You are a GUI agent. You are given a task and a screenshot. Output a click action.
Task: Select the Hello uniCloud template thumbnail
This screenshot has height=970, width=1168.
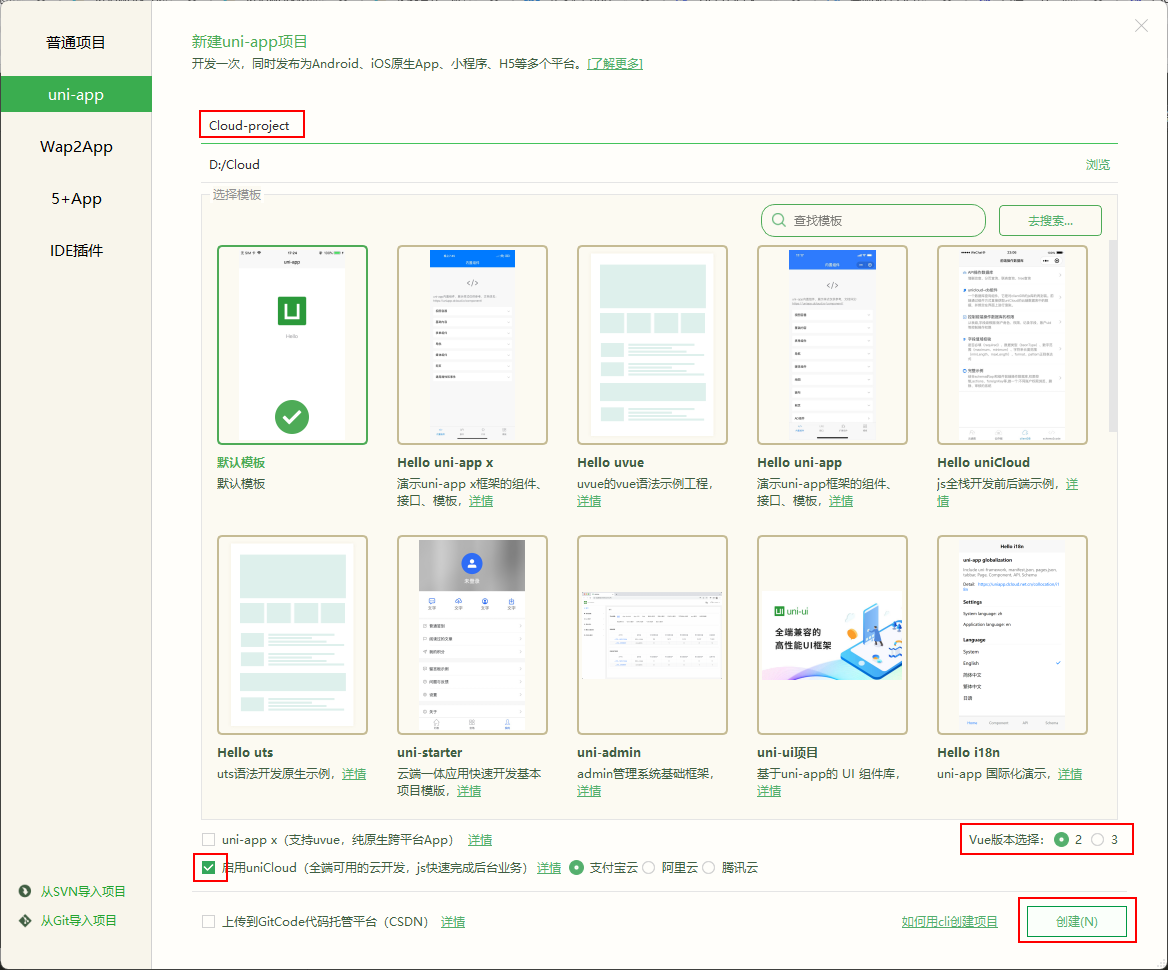[1012, 345]
